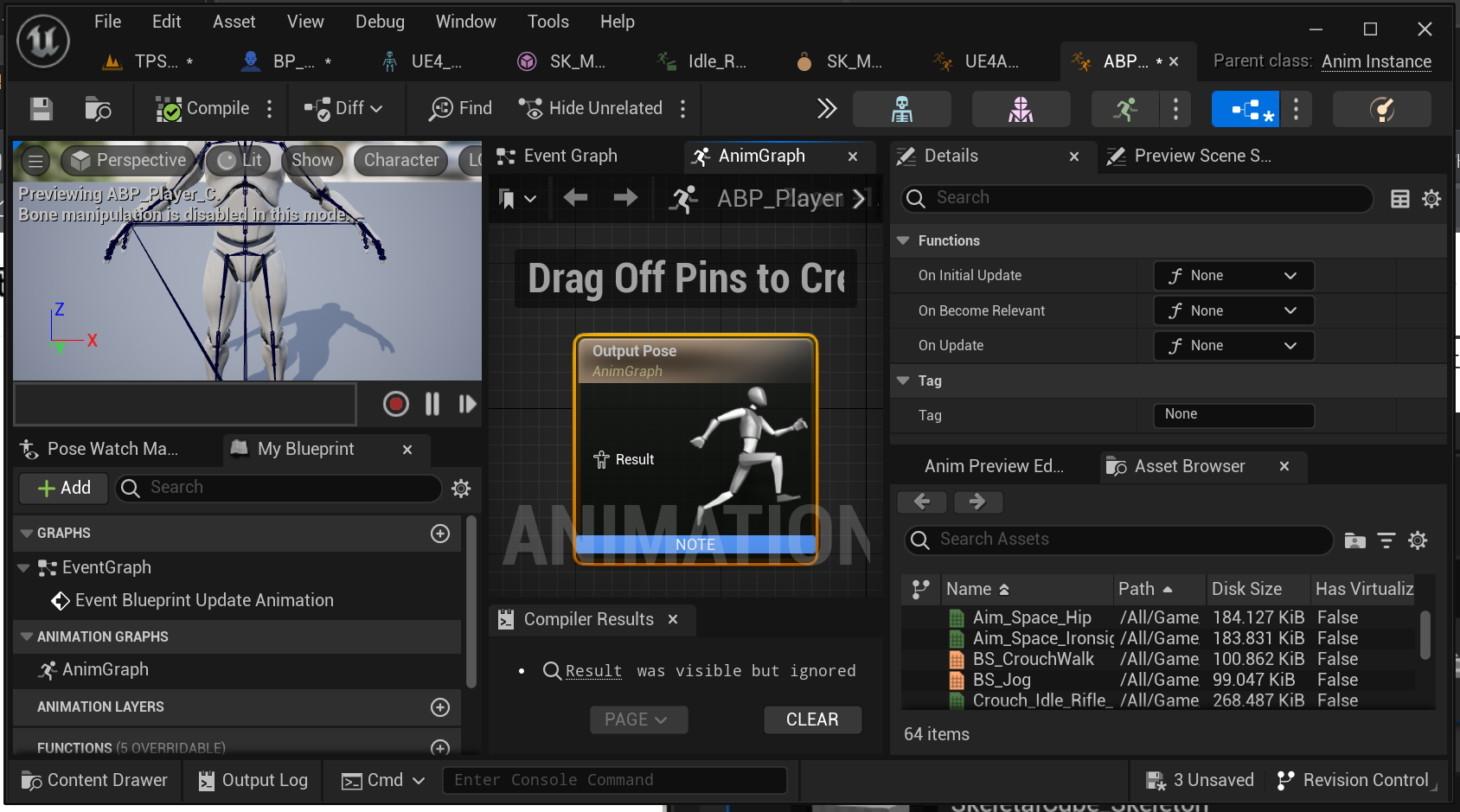The image size is (1460, 812).
Task: Pause the preview animation
Action: point(432,404)
